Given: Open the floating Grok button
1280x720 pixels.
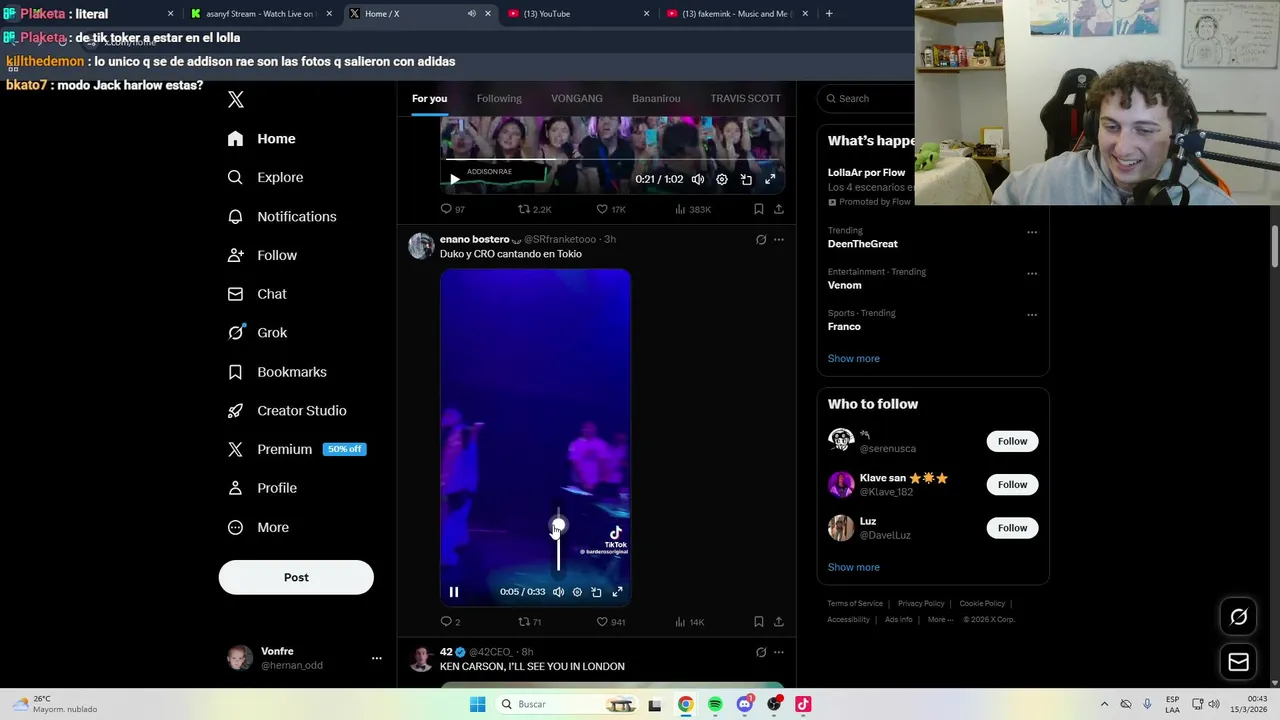Looking at the screenshot, I should click(1238, 617).
